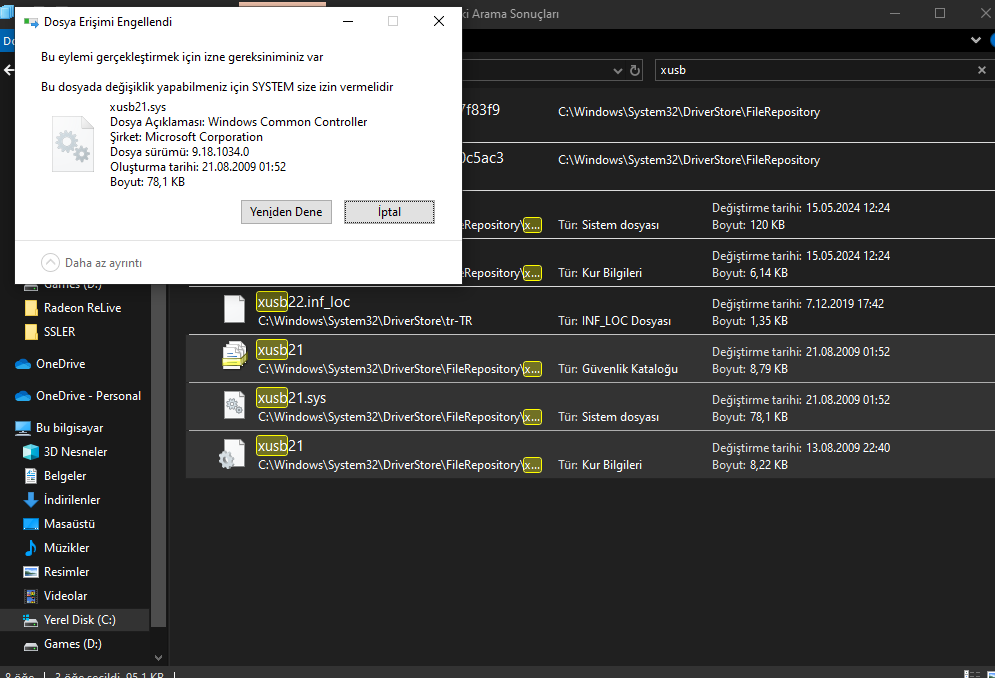Minimize the Dosya Erişimi Engellendi dialog

pyautogui.click(x=348, y=21)
